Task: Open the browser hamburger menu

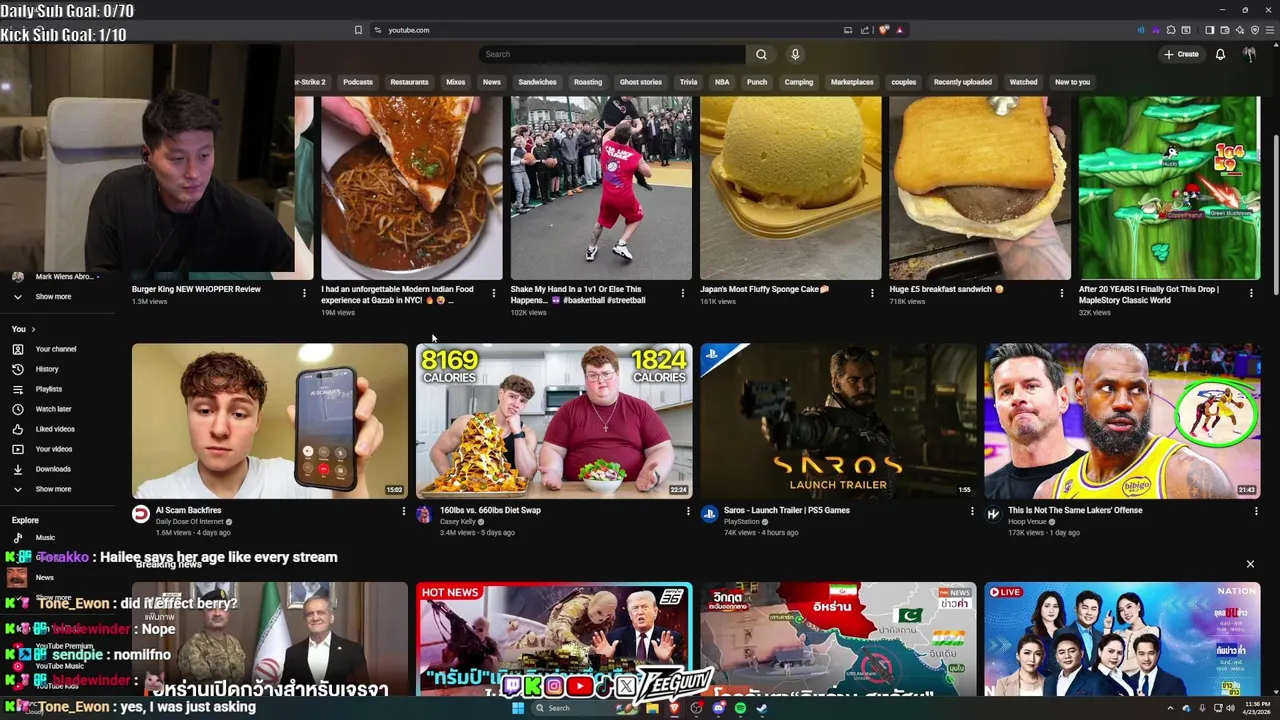Action: pos(1270,30)
